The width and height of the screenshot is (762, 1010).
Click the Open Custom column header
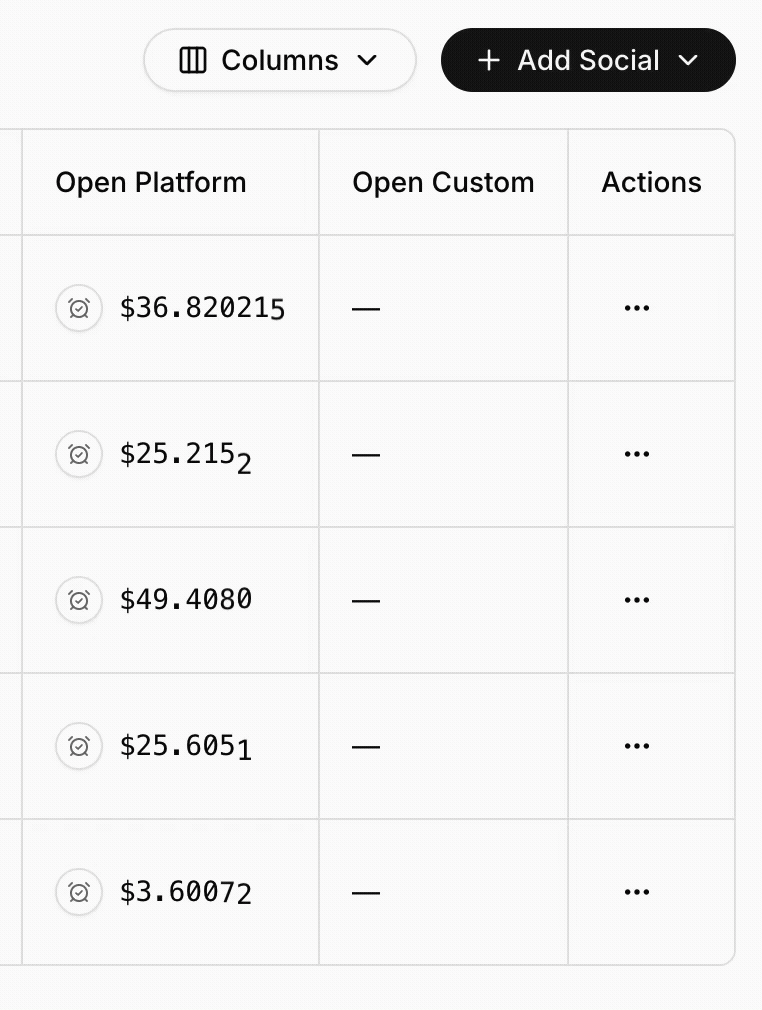[x=443, y=183]
